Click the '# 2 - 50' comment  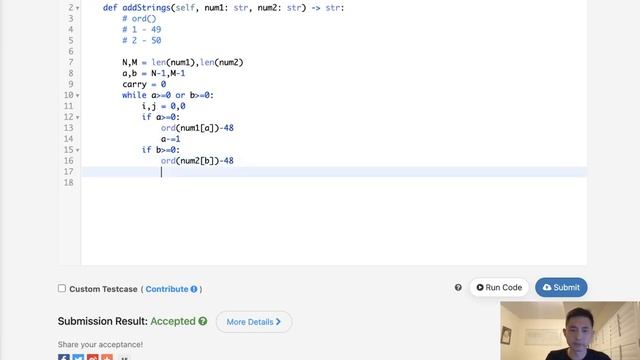click(x=142, y=40)
